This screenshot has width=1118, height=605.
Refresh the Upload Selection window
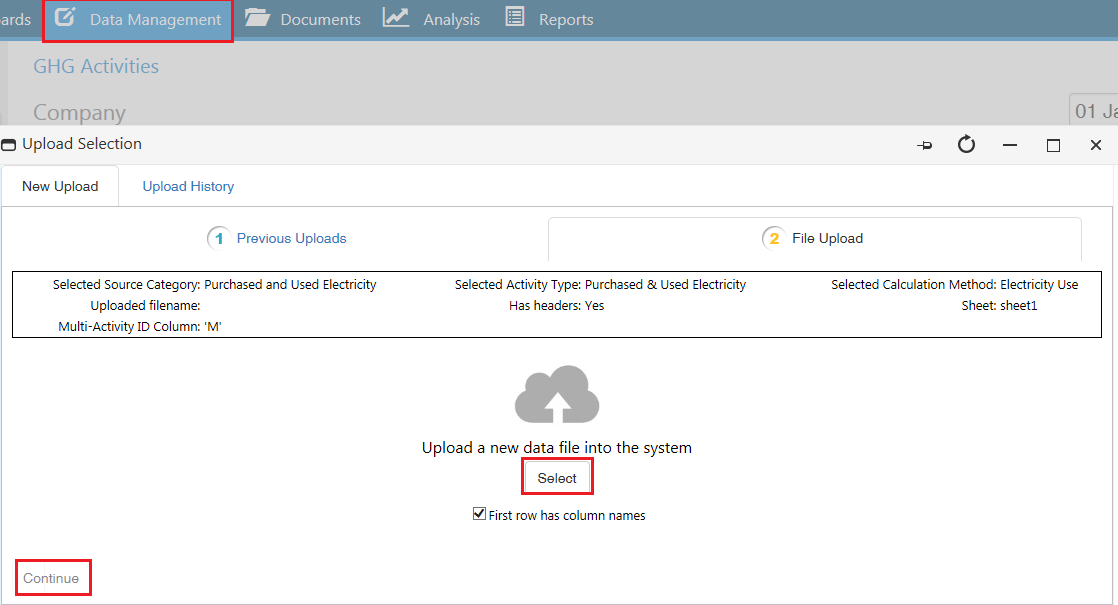966,145
